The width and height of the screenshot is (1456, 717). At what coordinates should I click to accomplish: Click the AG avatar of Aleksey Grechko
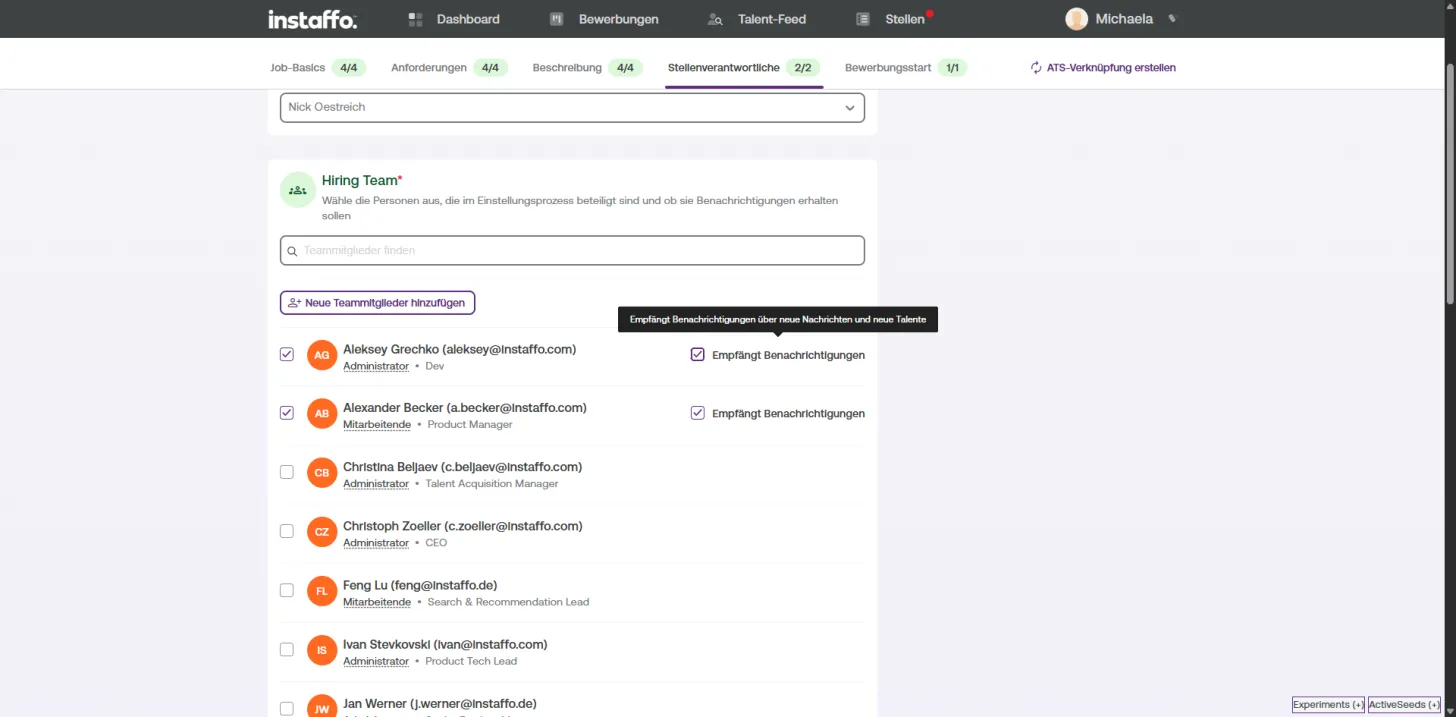pyautogui.click(x=322, y=355)
